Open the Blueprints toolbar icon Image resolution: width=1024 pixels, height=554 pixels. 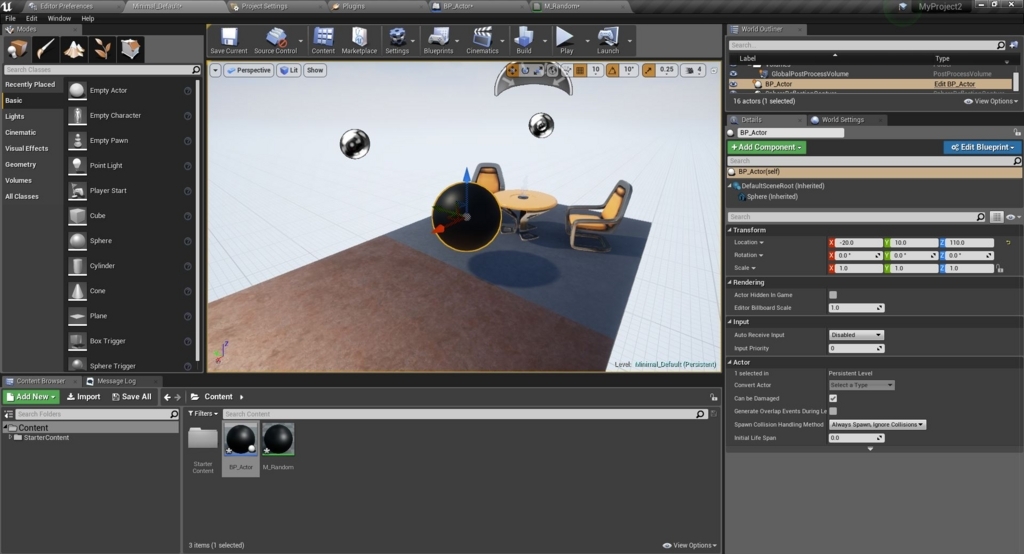[438, 41]
